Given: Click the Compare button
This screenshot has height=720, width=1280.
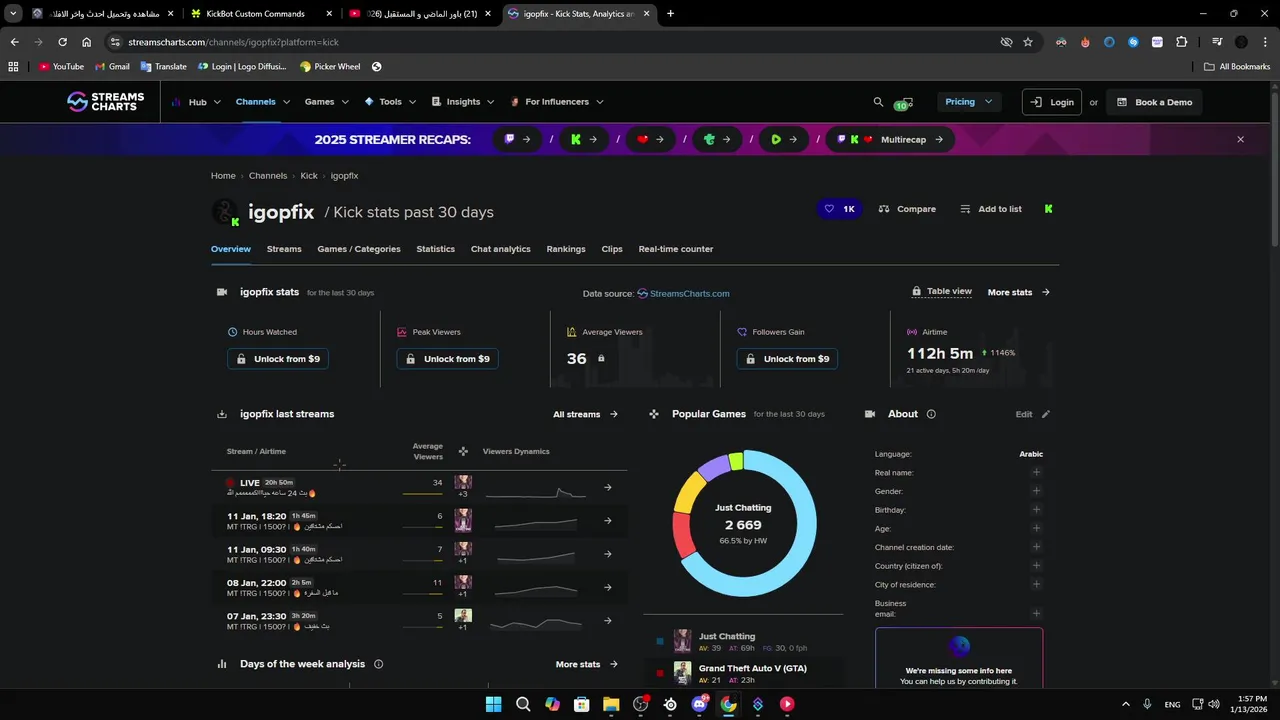Looking at the screenshot, I should pyautogui.click(x=907, y=209).
